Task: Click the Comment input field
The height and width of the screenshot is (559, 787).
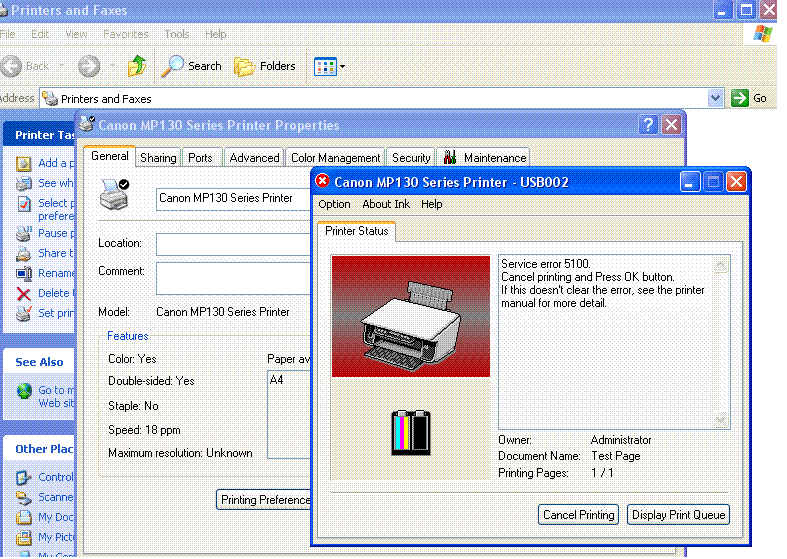Action: tap(233, 278)
